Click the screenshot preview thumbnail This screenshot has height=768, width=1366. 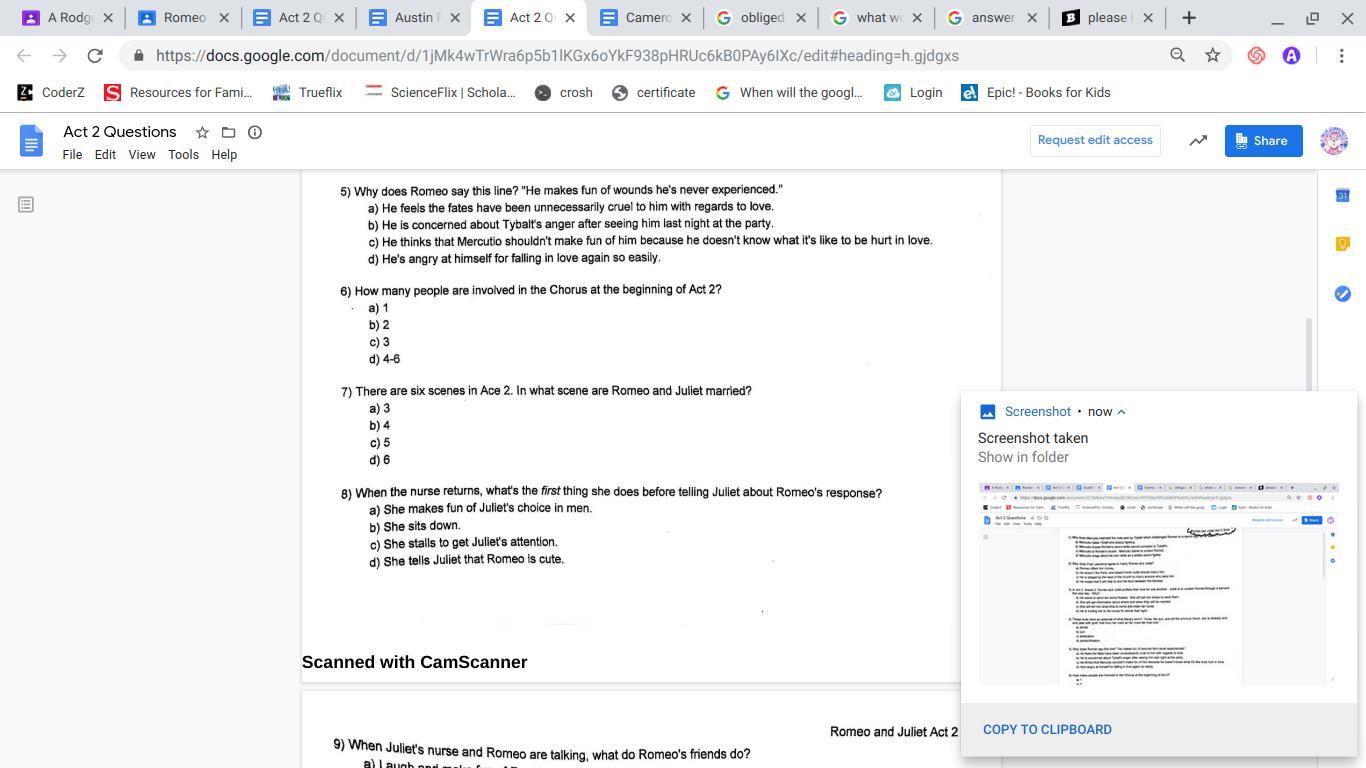[1158, 584]
